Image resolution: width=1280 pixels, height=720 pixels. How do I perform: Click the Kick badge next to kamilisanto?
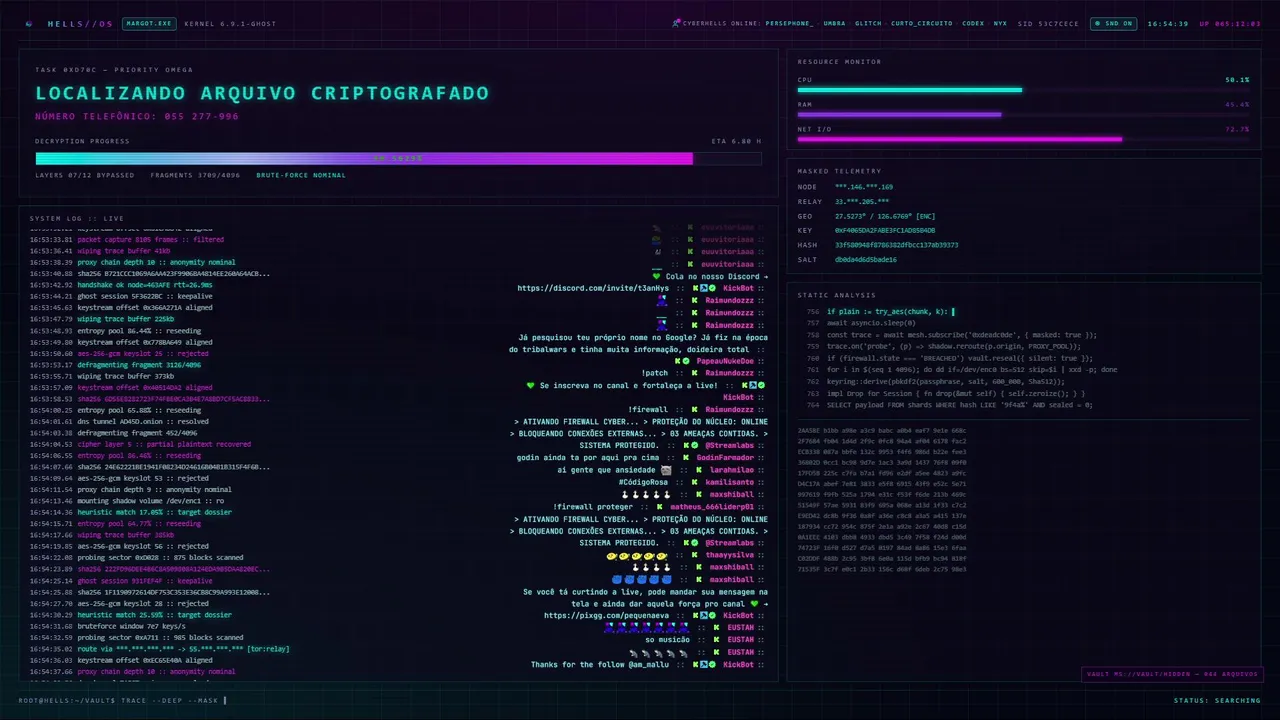click(x=692, y=482)
